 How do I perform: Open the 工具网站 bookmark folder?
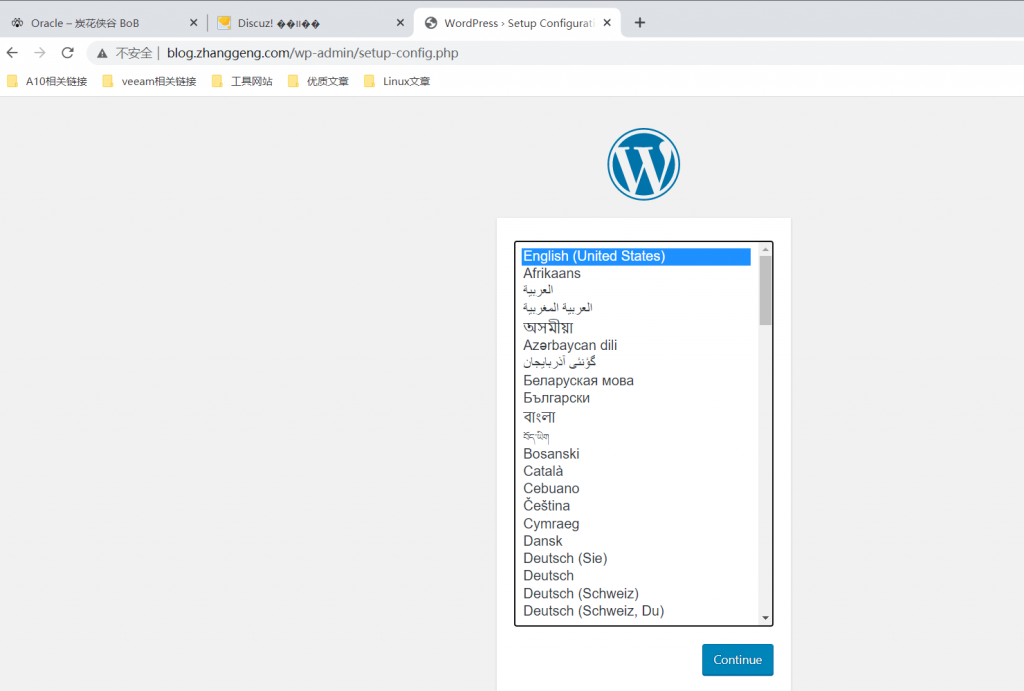(242, 81)
